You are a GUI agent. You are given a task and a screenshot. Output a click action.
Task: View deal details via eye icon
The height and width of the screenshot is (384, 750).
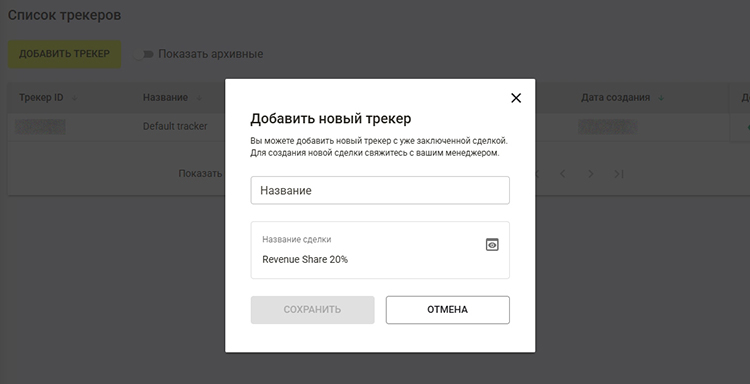tap(492, 245)
